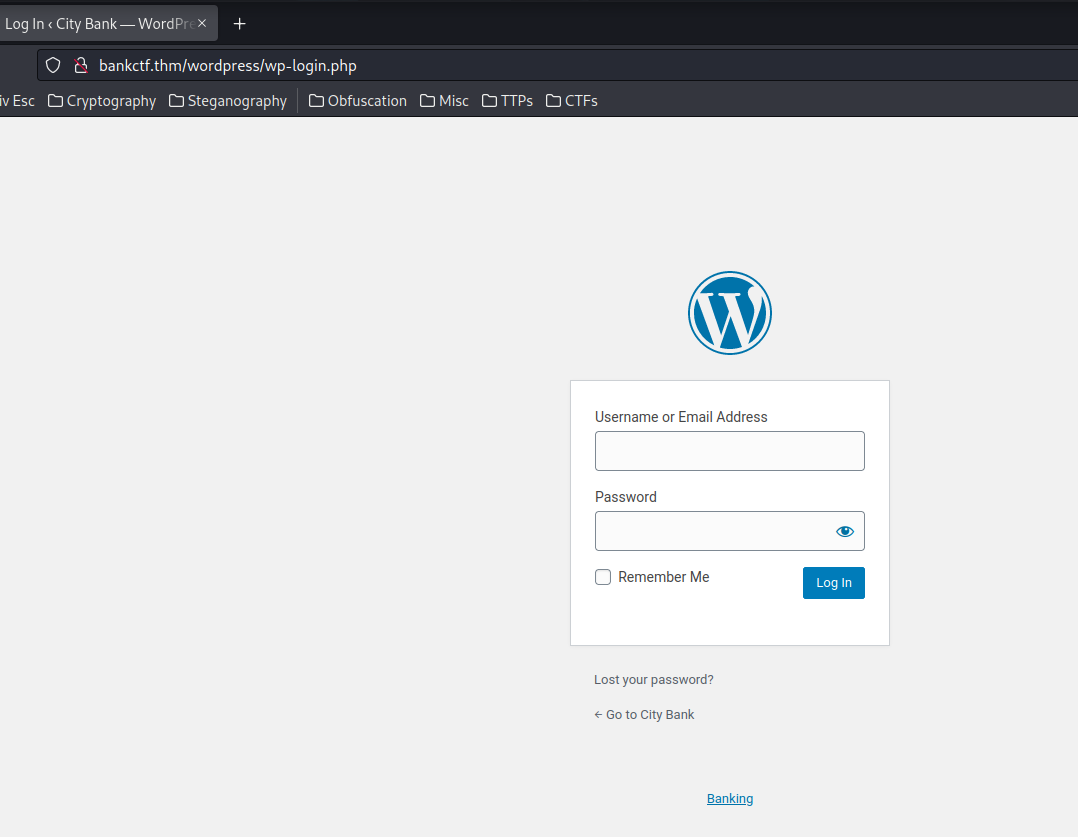Image resolution: width=1078 pixels, height=837 pixels.
Task: Open the CTFs bookmarks folder
Action: 571,101
